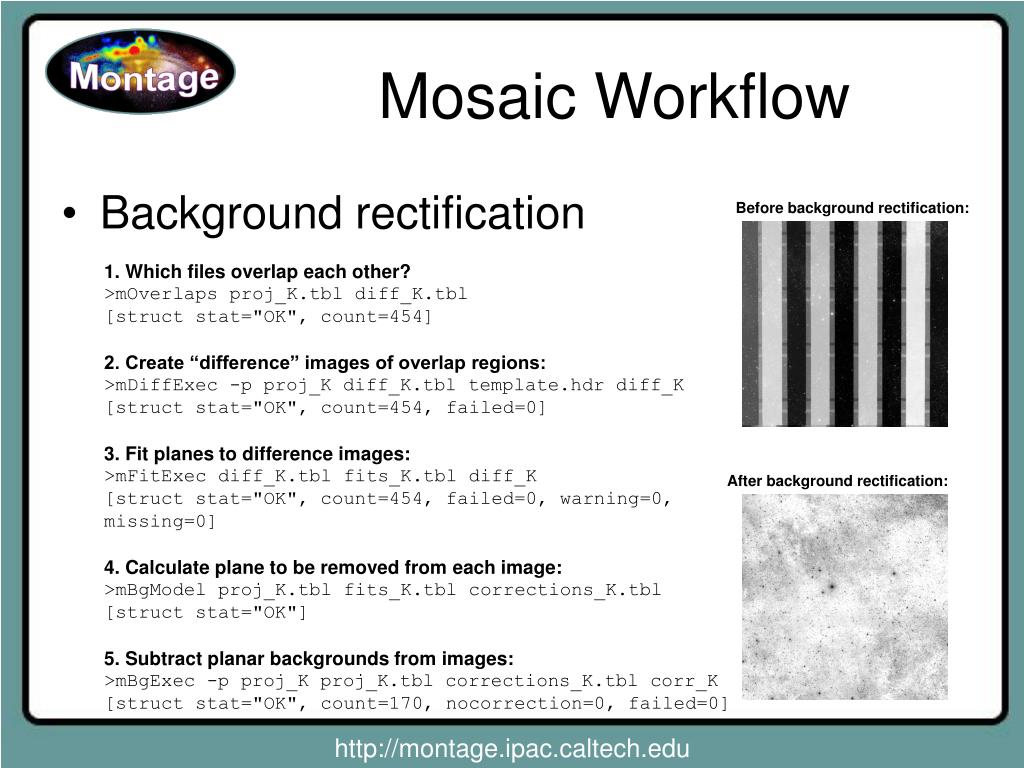
Task: Click the mBgExec command line
Action: click(x=411, y=681)
